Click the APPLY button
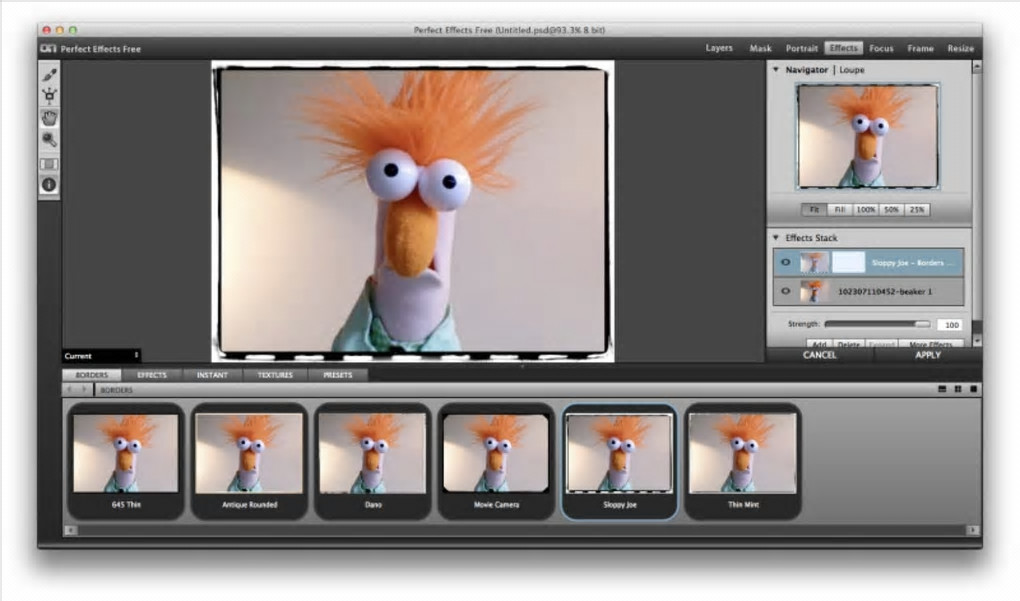1020x601 pixels. coord(928,355)
